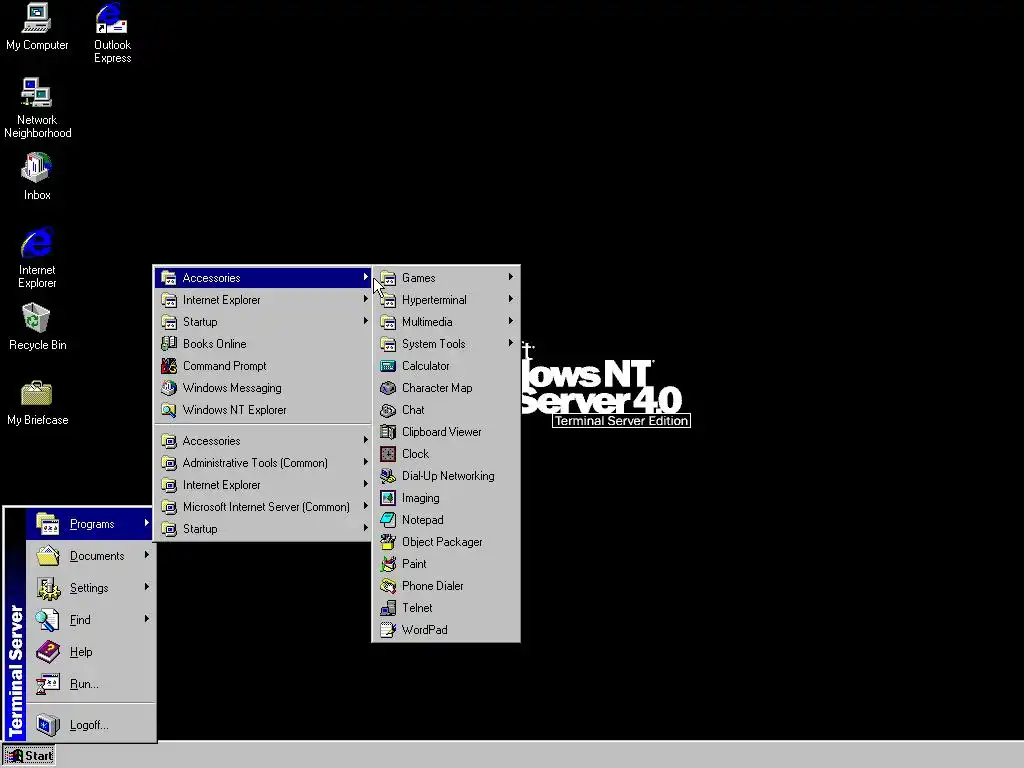Expand the Multimedia submenu

[x=446, y=322]
